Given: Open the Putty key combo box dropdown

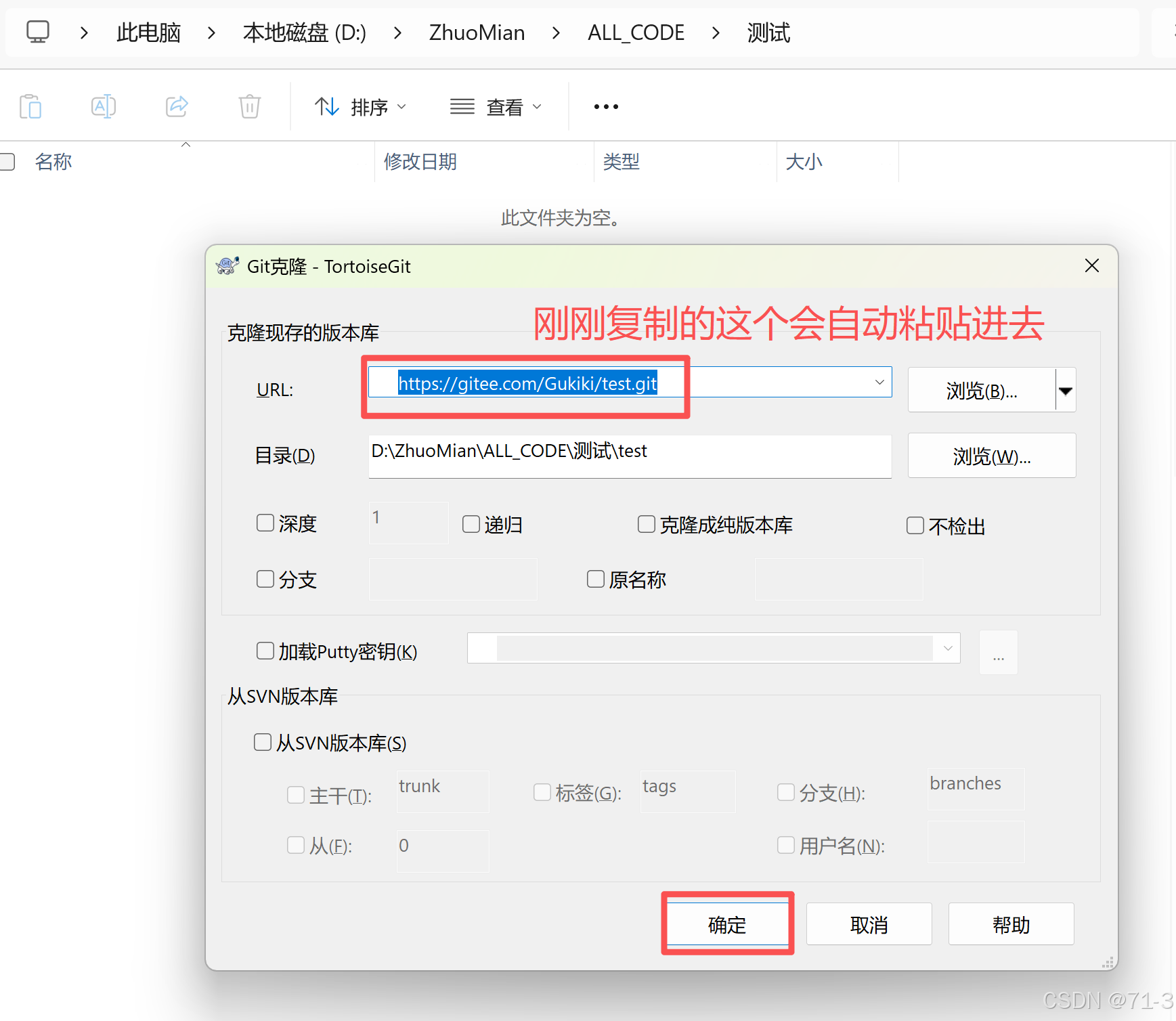Looking at the screenshot, I should pos(947,648).
